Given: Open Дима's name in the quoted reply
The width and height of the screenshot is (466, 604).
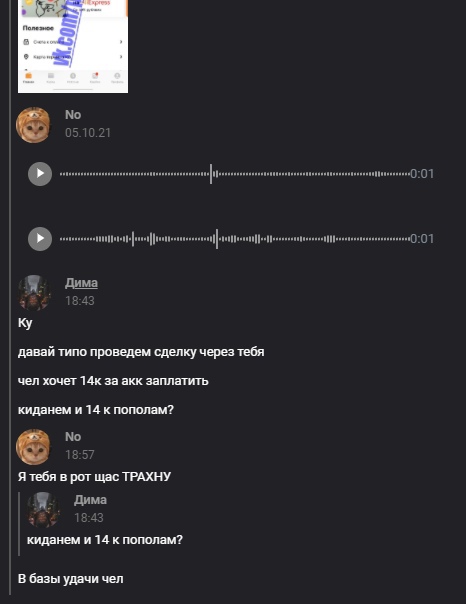Looking at the screenshot, I should [x=90, y=500].
